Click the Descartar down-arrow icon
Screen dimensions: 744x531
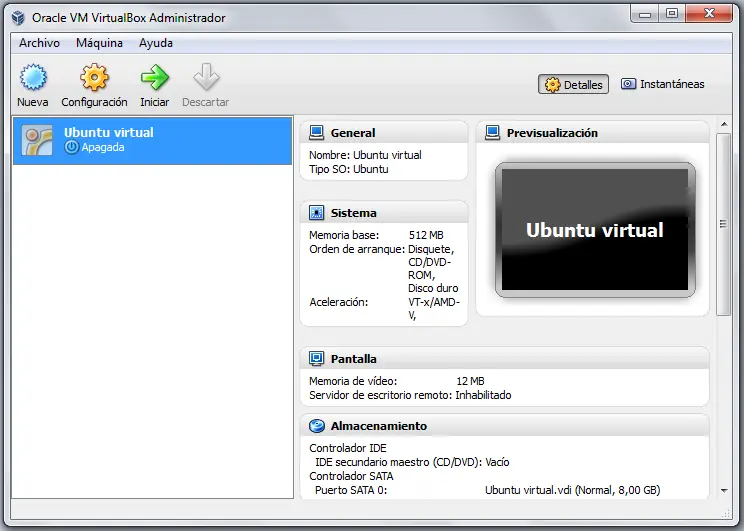[x=206, y=77]
